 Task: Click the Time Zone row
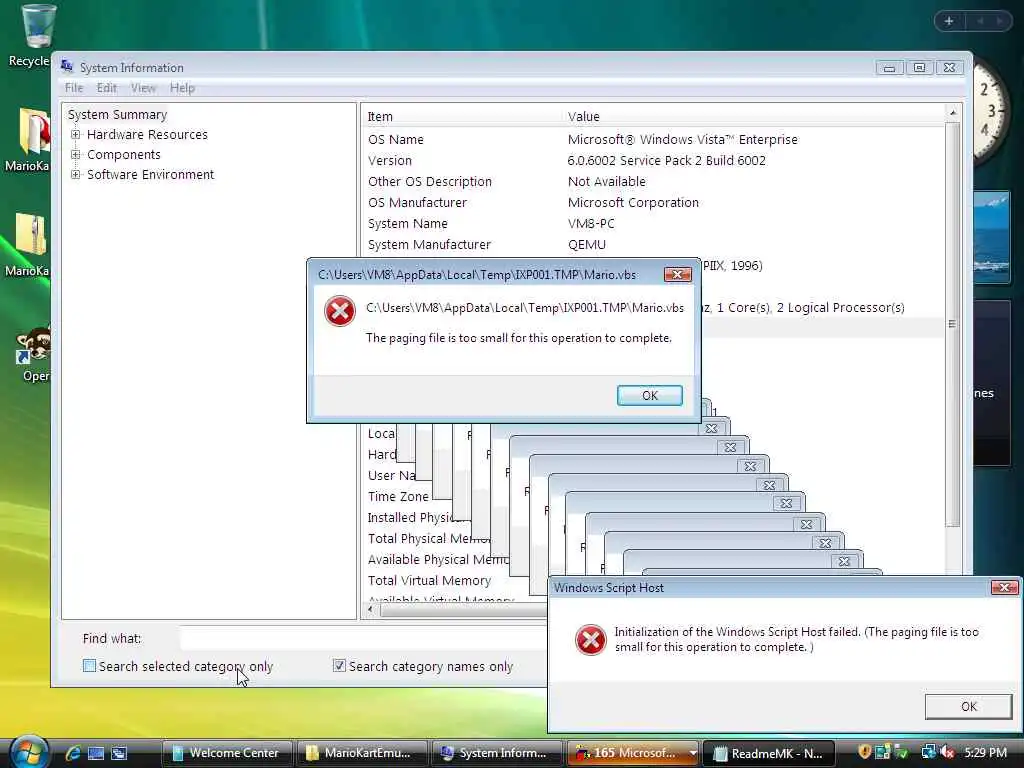point(398,496)
